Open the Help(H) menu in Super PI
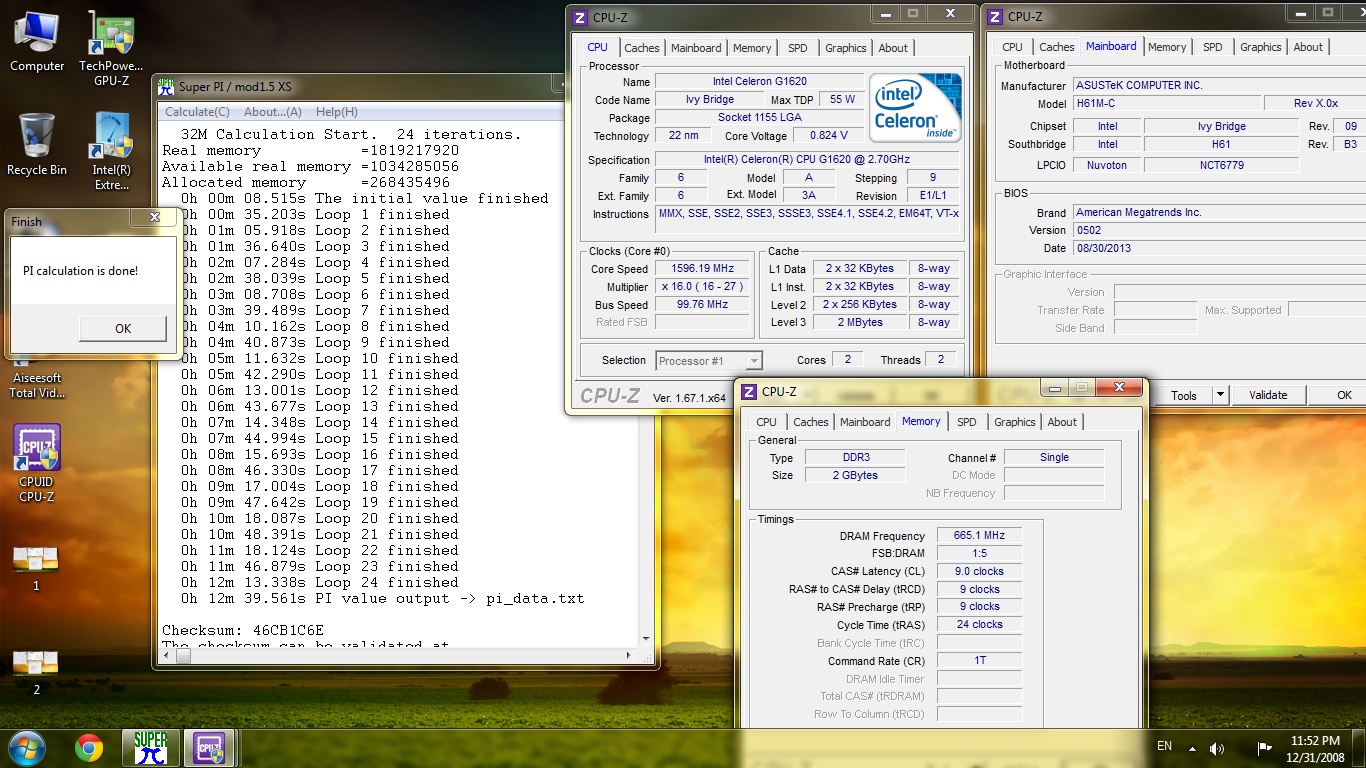 click(x=336, y=112)
